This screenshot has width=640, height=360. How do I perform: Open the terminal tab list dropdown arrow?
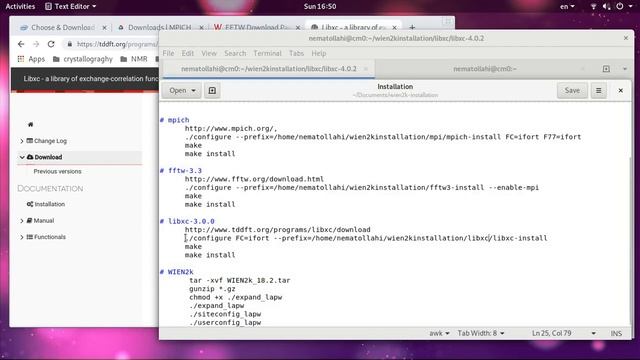pyautogui.click(x=624, y=69)
